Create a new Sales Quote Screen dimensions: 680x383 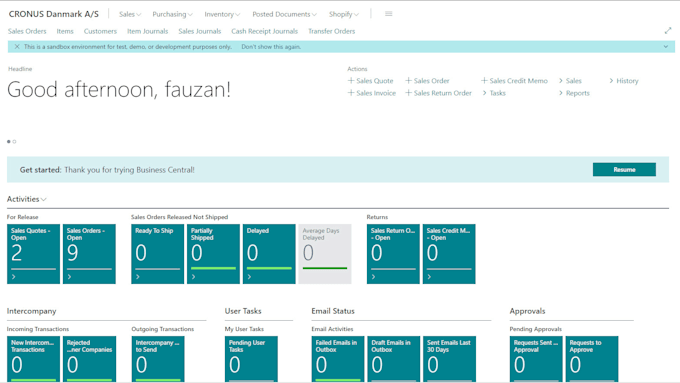[371, 81]
